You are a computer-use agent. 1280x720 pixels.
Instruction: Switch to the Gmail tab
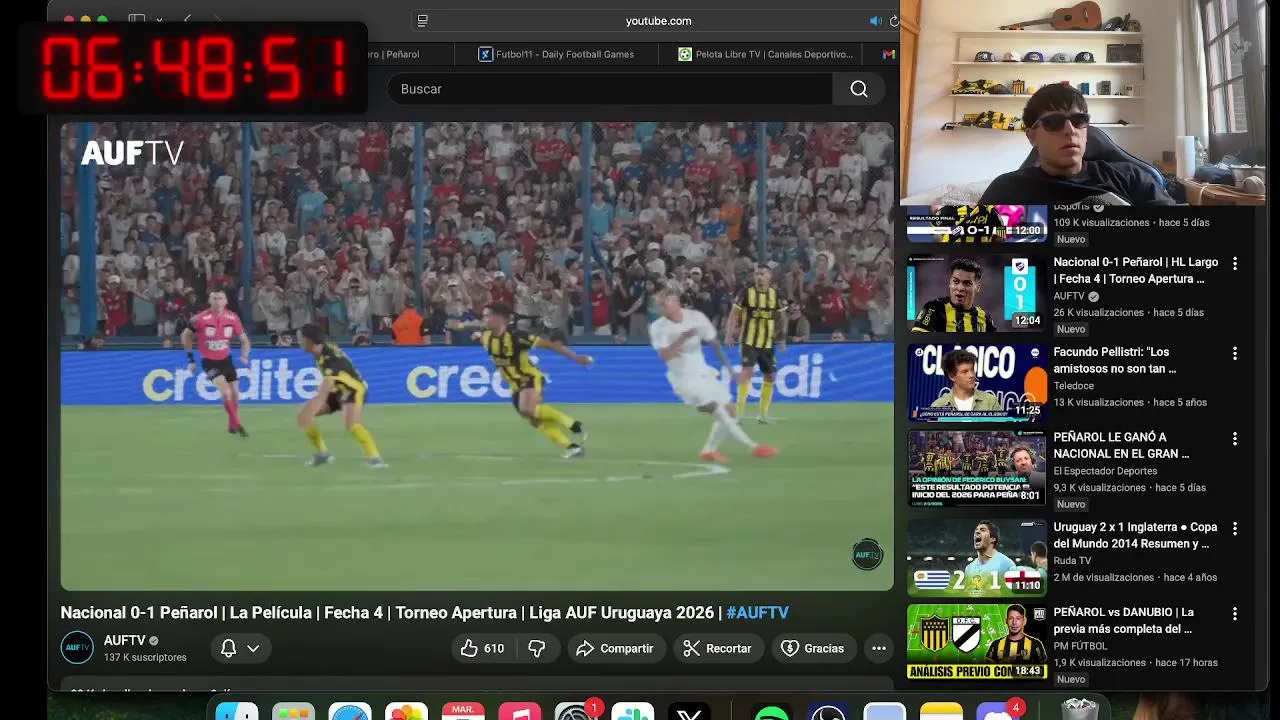pyautogui.click(x=888, y=54)
